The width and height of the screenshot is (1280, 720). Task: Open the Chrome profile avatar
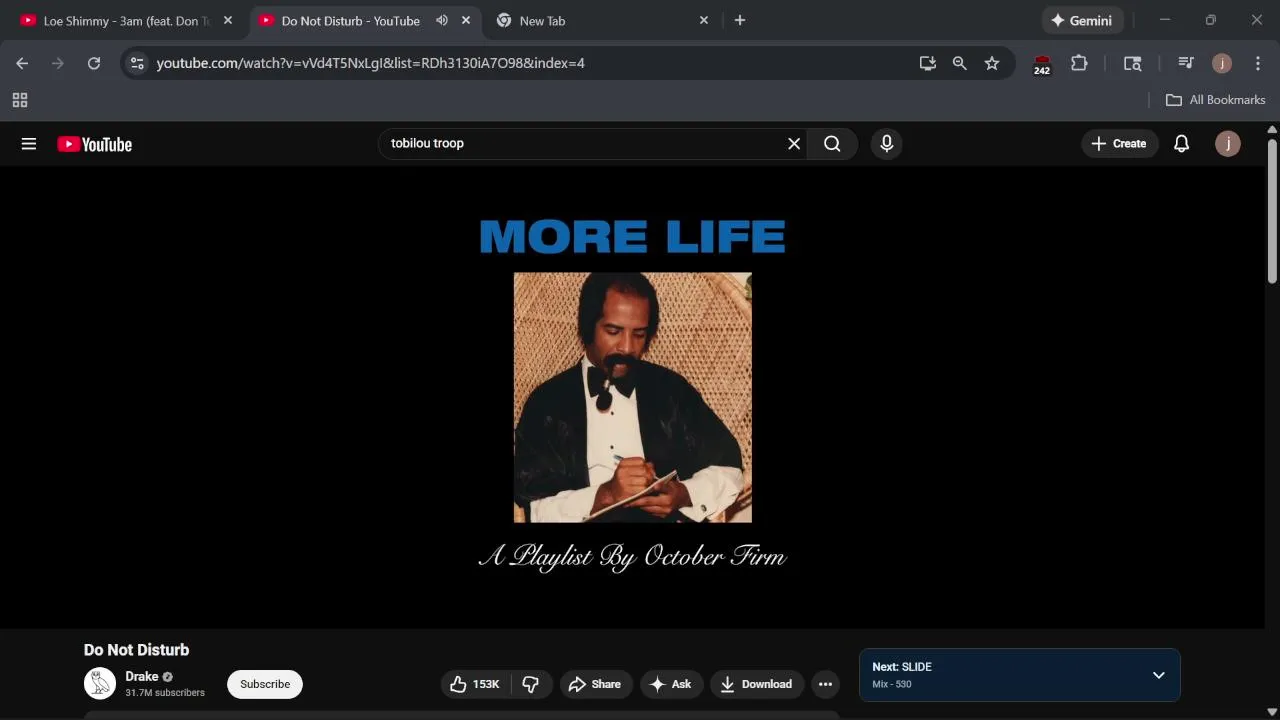pos(1222,63)
